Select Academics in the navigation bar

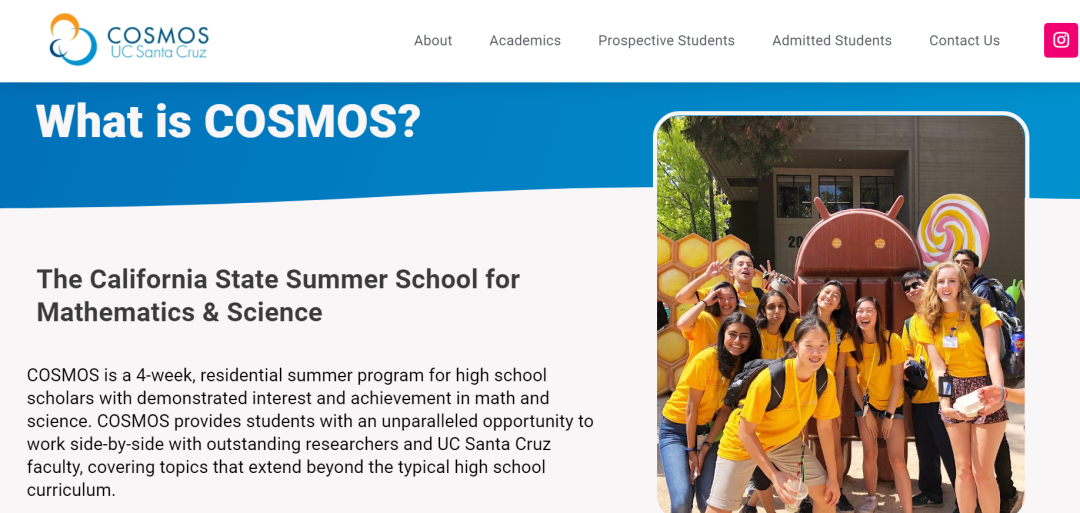tap(525, 41)
